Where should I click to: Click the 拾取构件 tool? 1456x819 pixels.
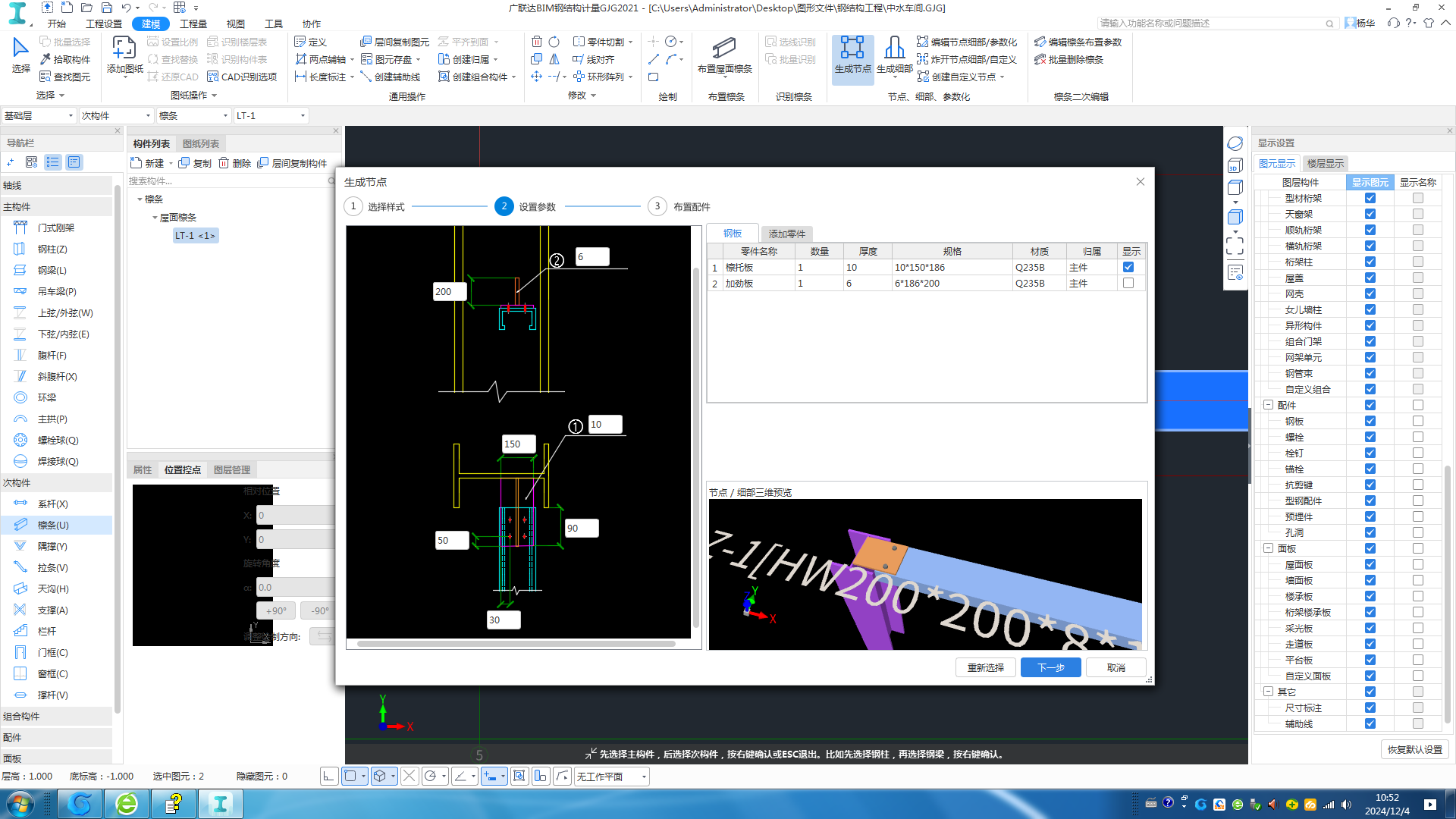[64, 59]
